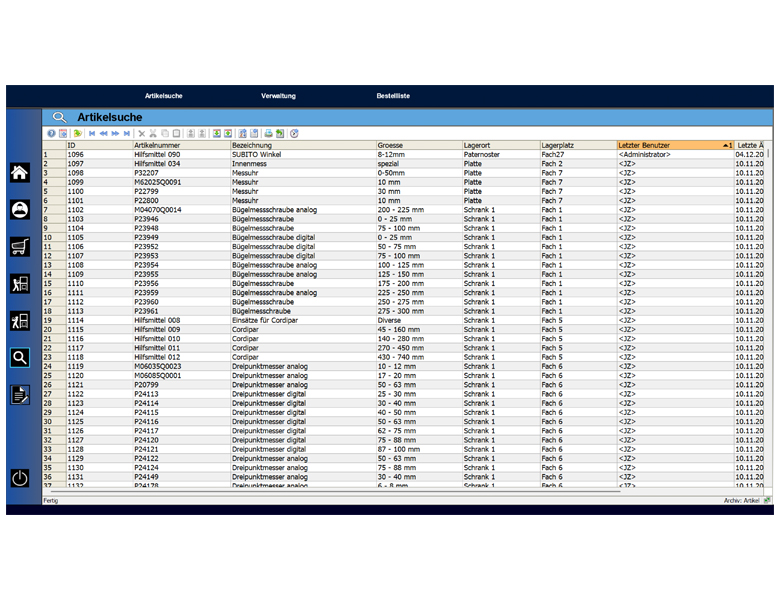Select cell 'M62025Q0091'
This screenshot has width=780, height=600.
182,182
